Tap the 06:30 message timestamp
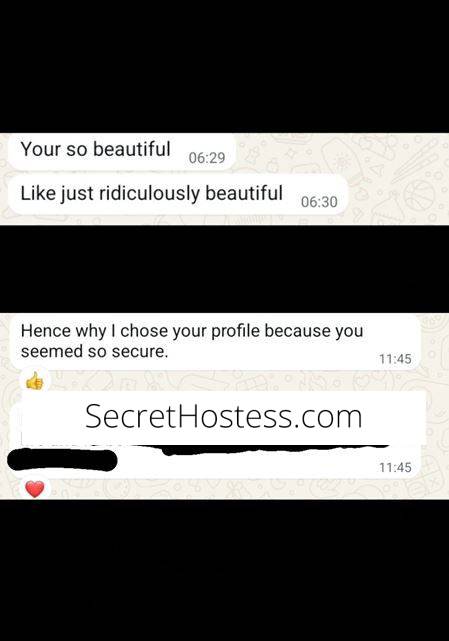The height and width of the screenshot is (641, 449). [x=319, y=202]
